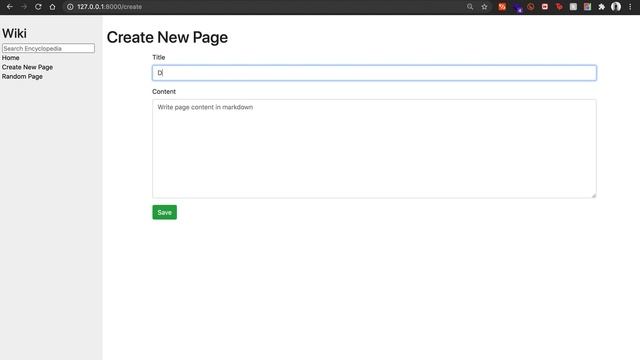The width and height of the screenshot is (640, 360).
Task: Click the green Save button
Action: 164,212
